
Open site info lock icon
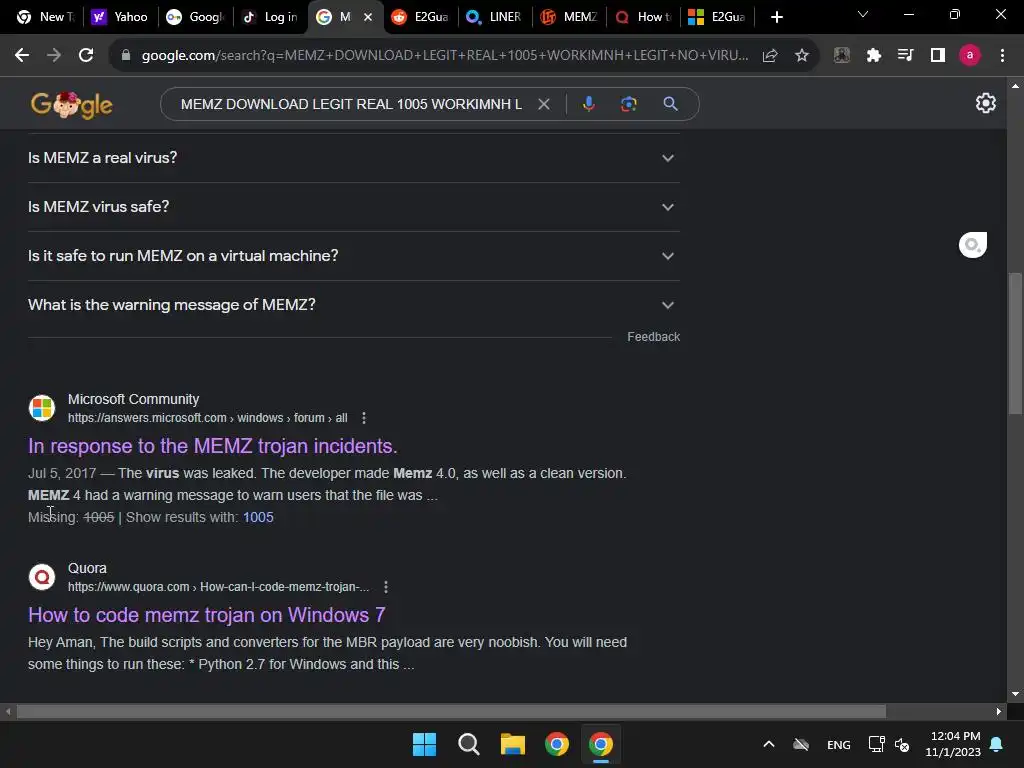(x=126, y=56)
